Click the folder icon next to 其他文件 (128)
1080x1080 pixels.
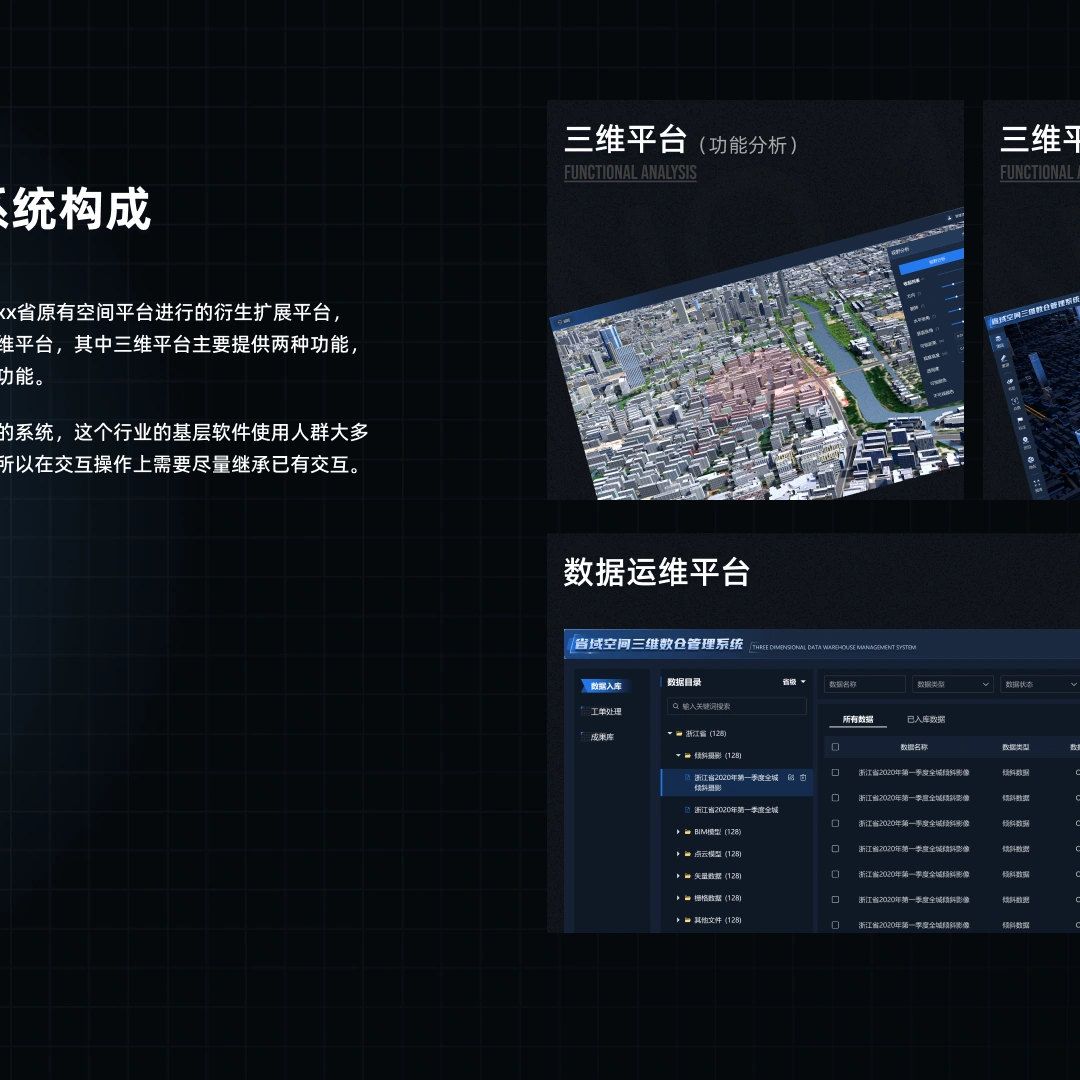pyautogui.click(x=687, y=920)
